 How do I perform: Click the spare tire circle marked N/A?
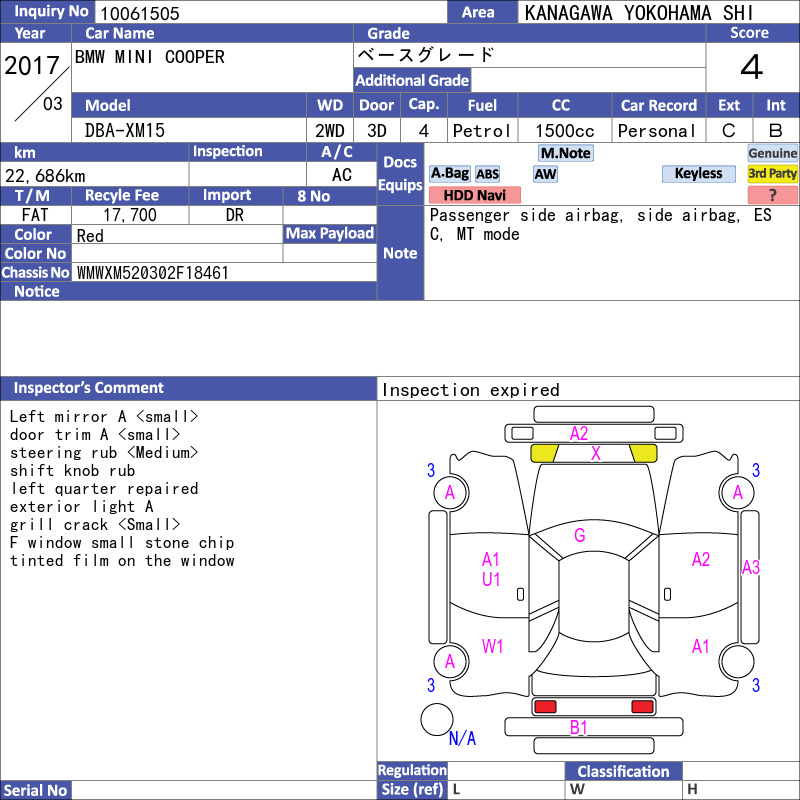[x=437, y=719]
